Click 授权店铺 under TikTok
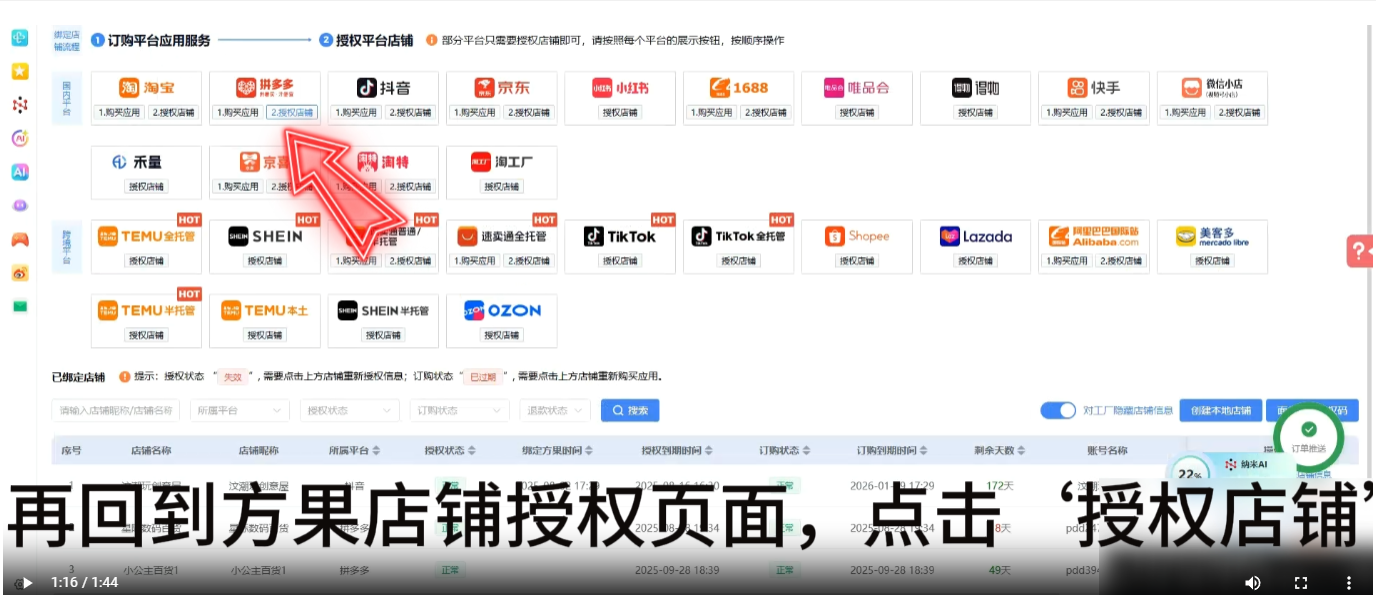1376x595 pixels. click(620, 261)
